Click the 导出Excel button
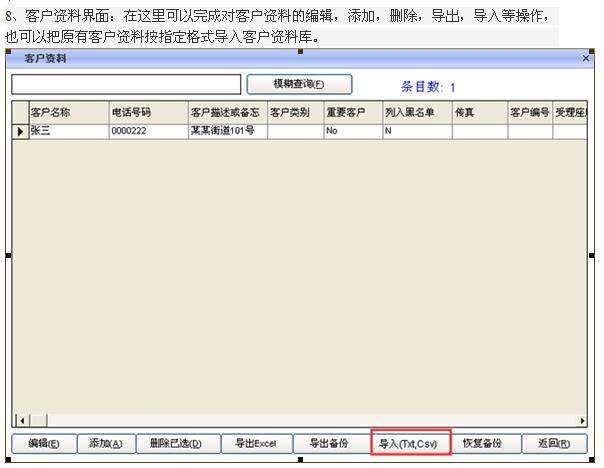 tap(257, 443)
